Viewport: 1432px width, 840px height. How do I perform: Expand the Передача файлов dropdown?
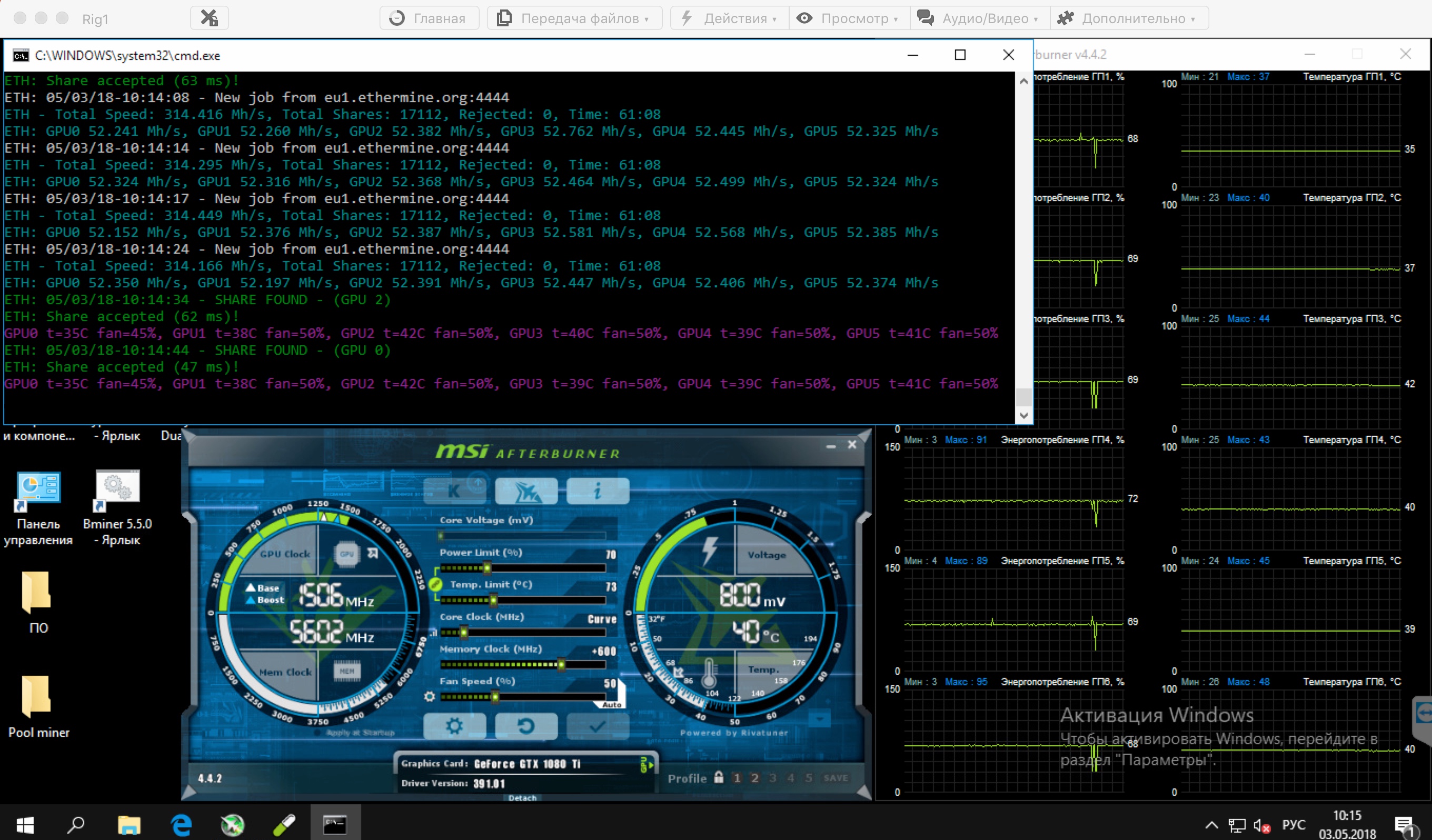[574, 18]
